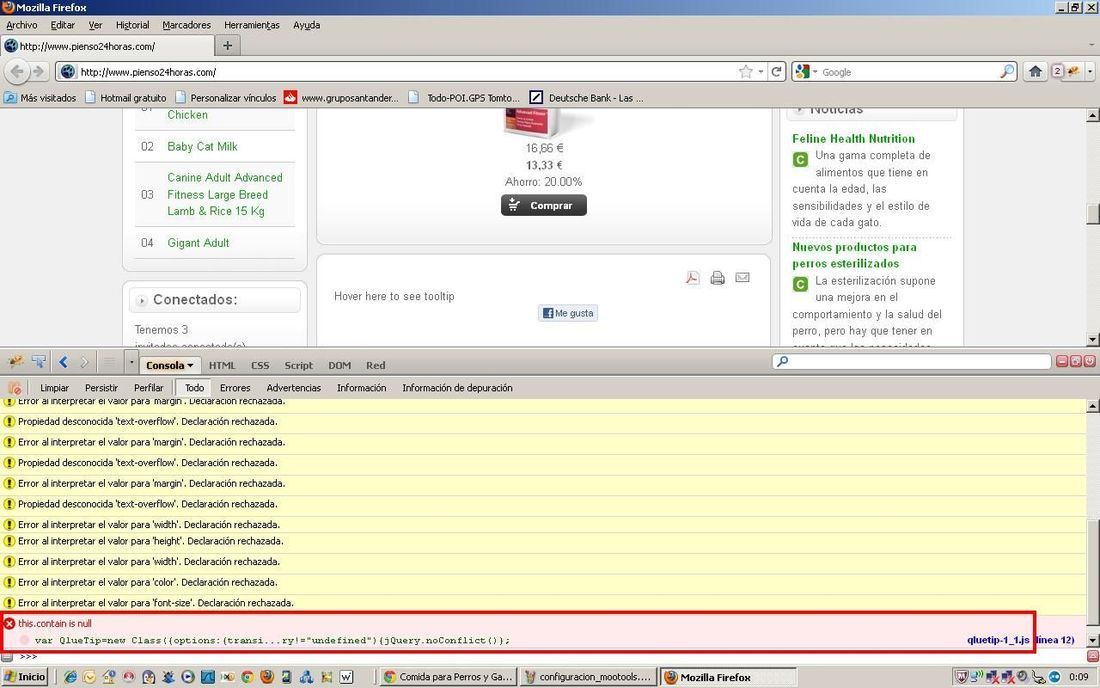1100x688 pixels.
Task: Open the Hotmail gratuito bookmark
Action: tap(126, 98)
